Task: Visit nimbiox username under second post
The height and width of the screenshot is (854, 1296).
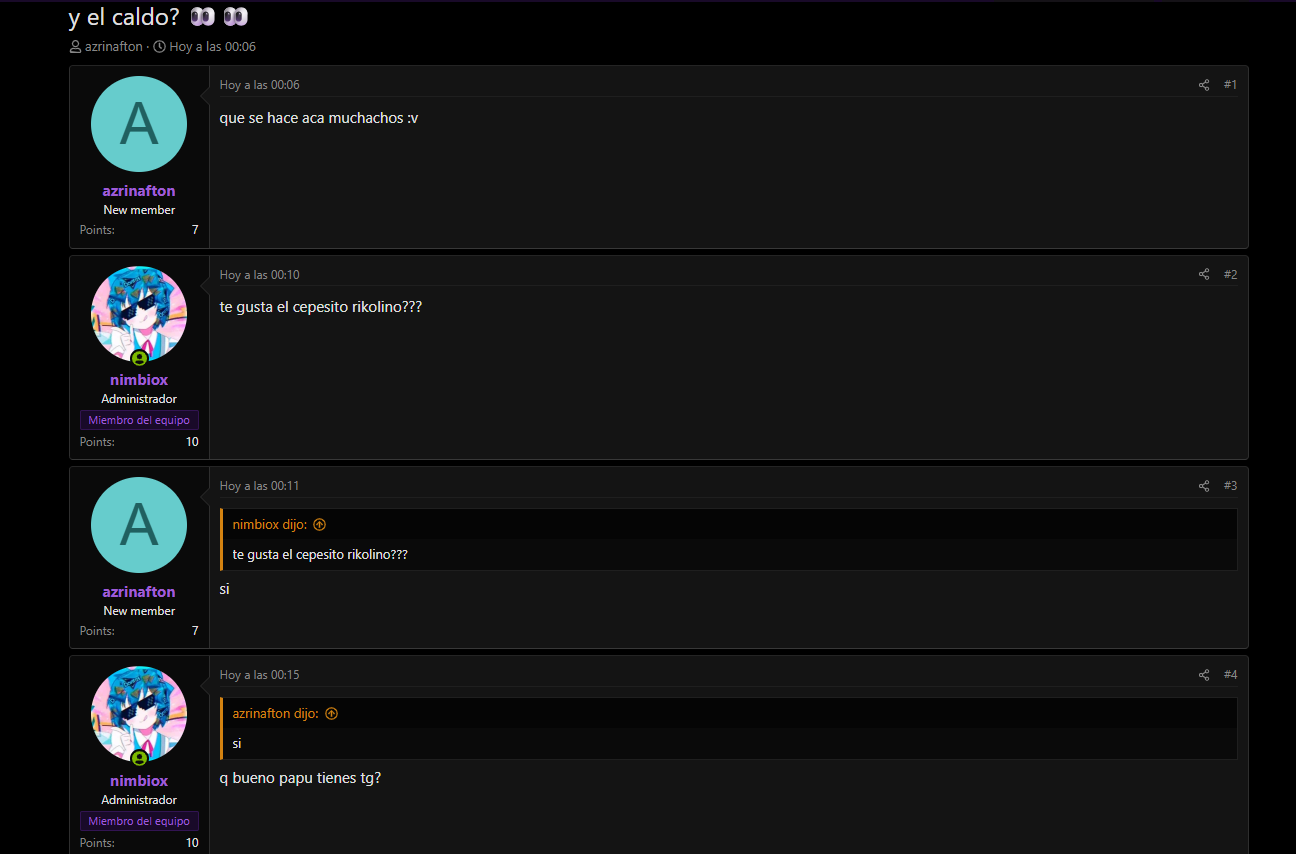Action: pyautogui.click(x=139, y=380)
